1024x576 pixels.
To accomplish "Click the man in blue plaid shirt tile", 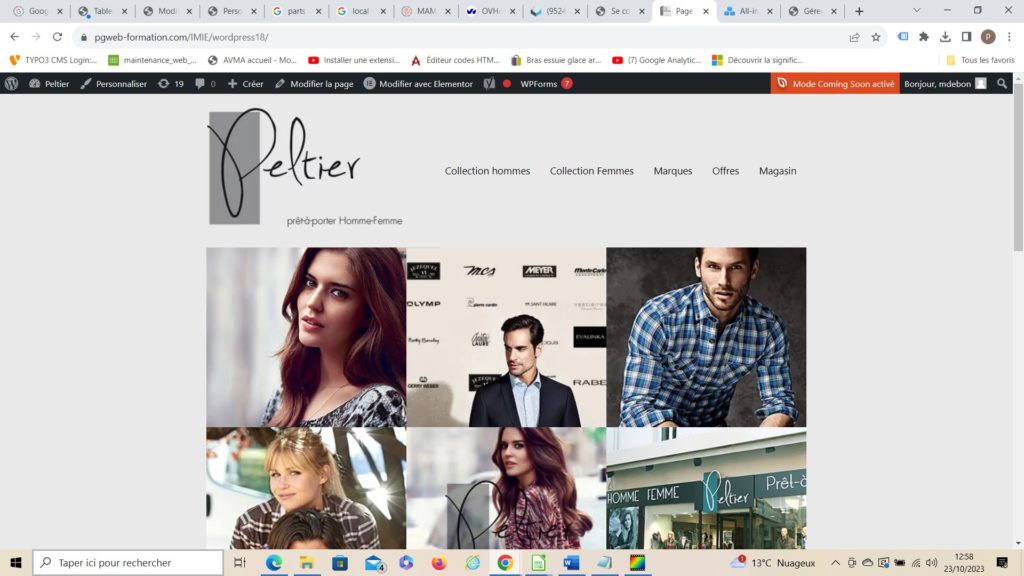I will tap(706, 337).
